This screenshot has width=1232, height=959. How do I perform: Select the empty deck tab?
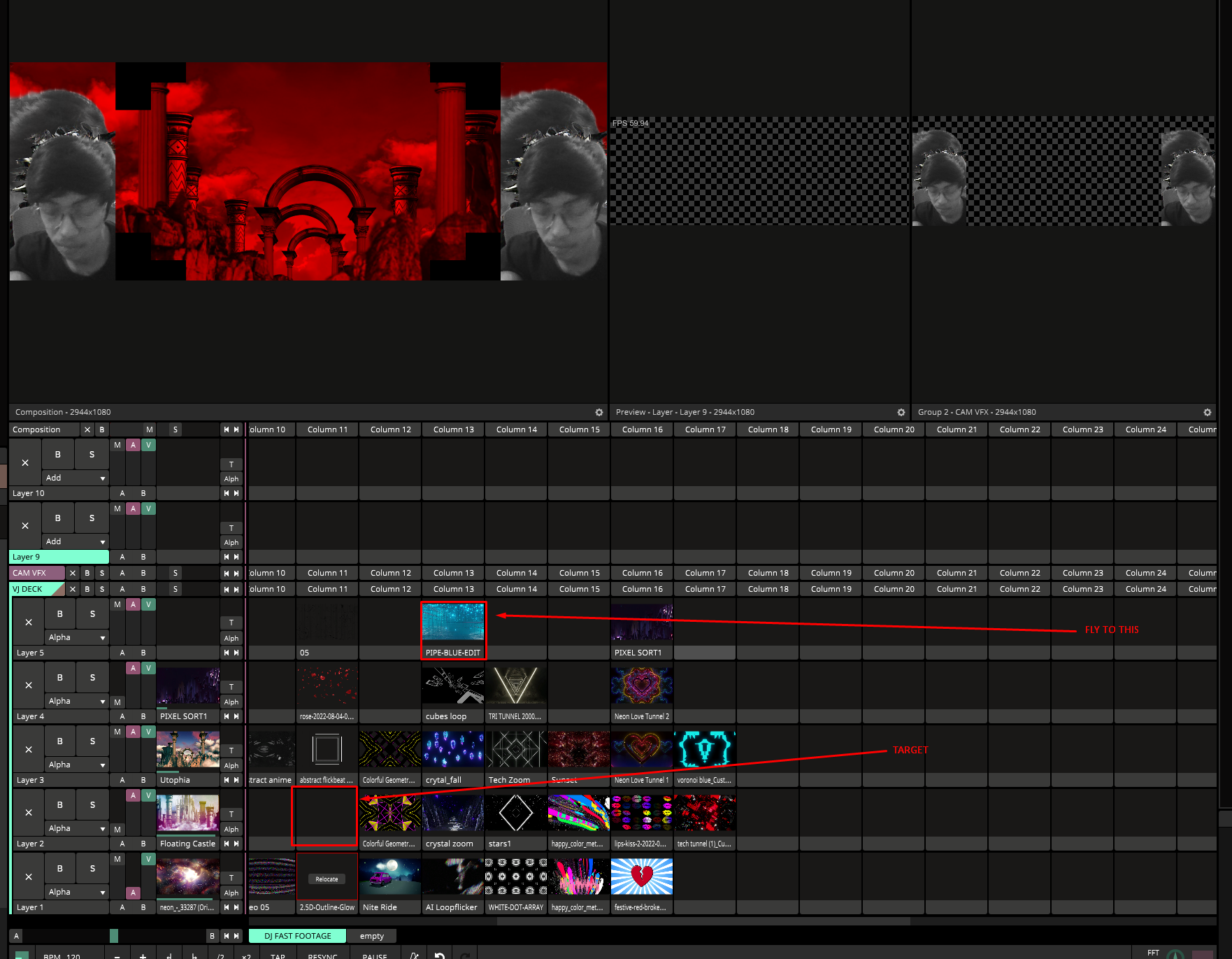tap(371, 936)
